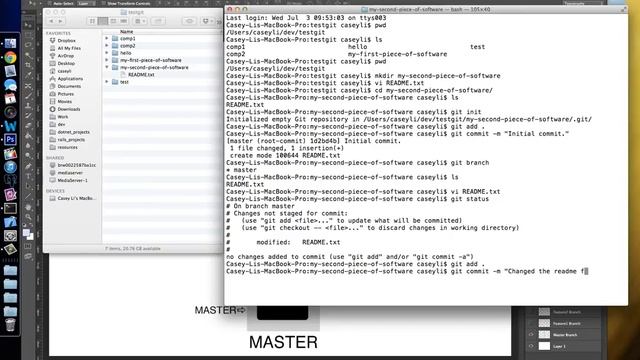Switch Finder to Cover Flow view
640x360 pixels.
pyautogui.click(x=124, y=21)
